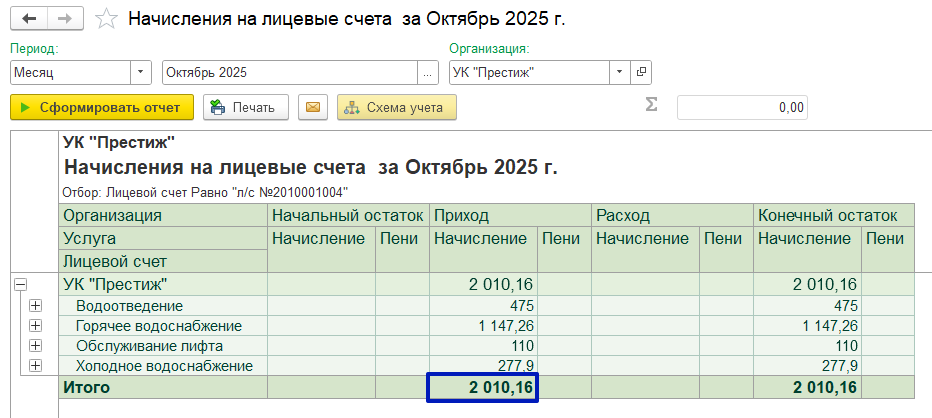Click the back navigation arrow

[27, 19]
